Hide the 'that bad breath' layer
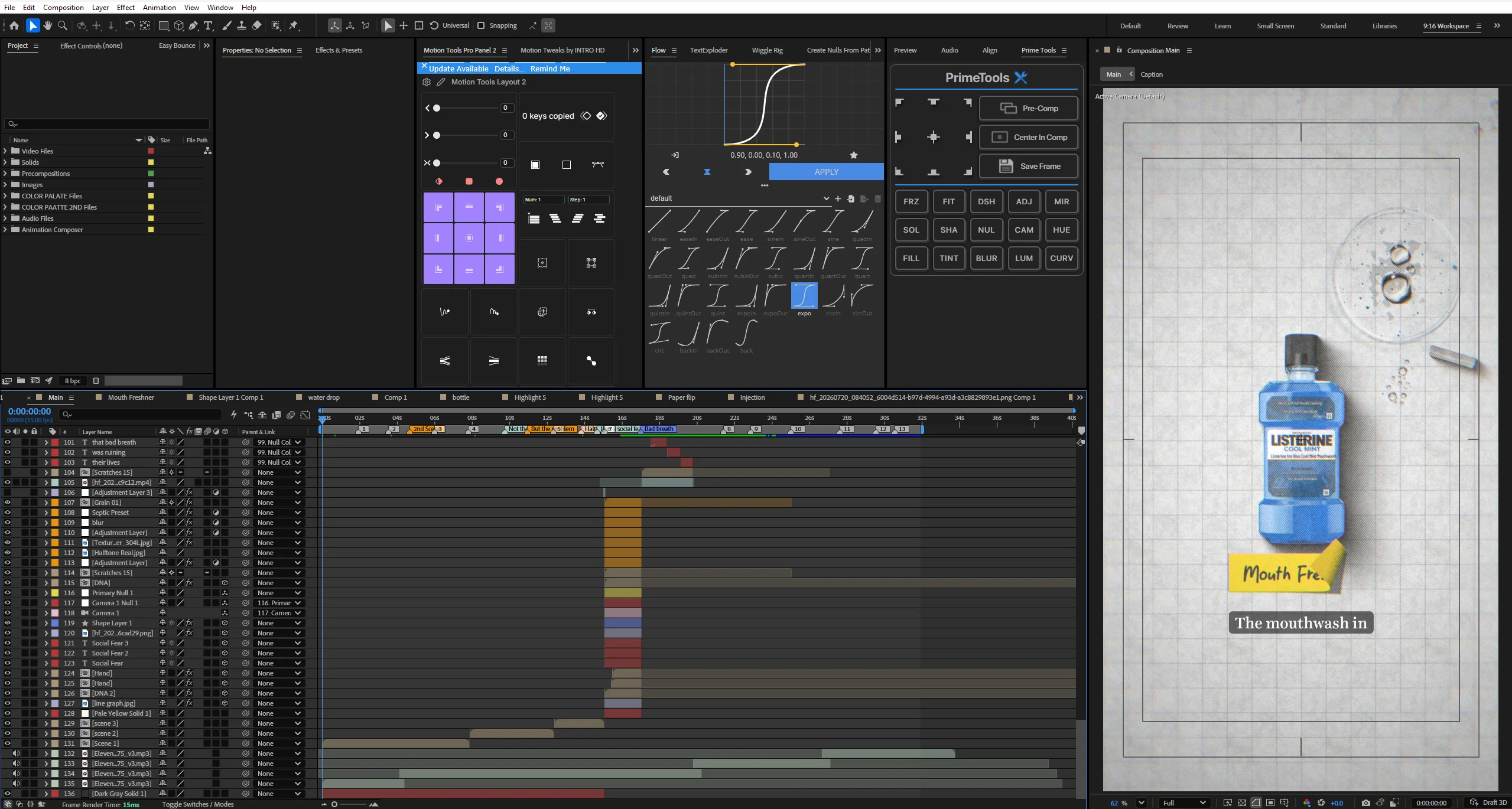 tap(7, 442)
